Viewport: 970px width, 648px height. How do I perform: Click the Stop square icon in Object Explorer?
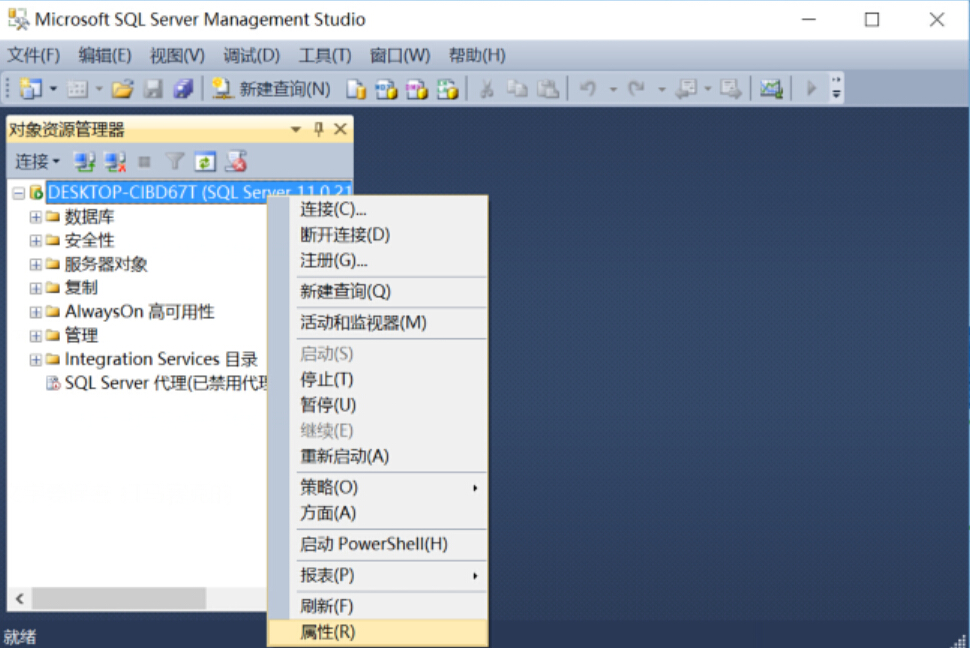[145, 162]
